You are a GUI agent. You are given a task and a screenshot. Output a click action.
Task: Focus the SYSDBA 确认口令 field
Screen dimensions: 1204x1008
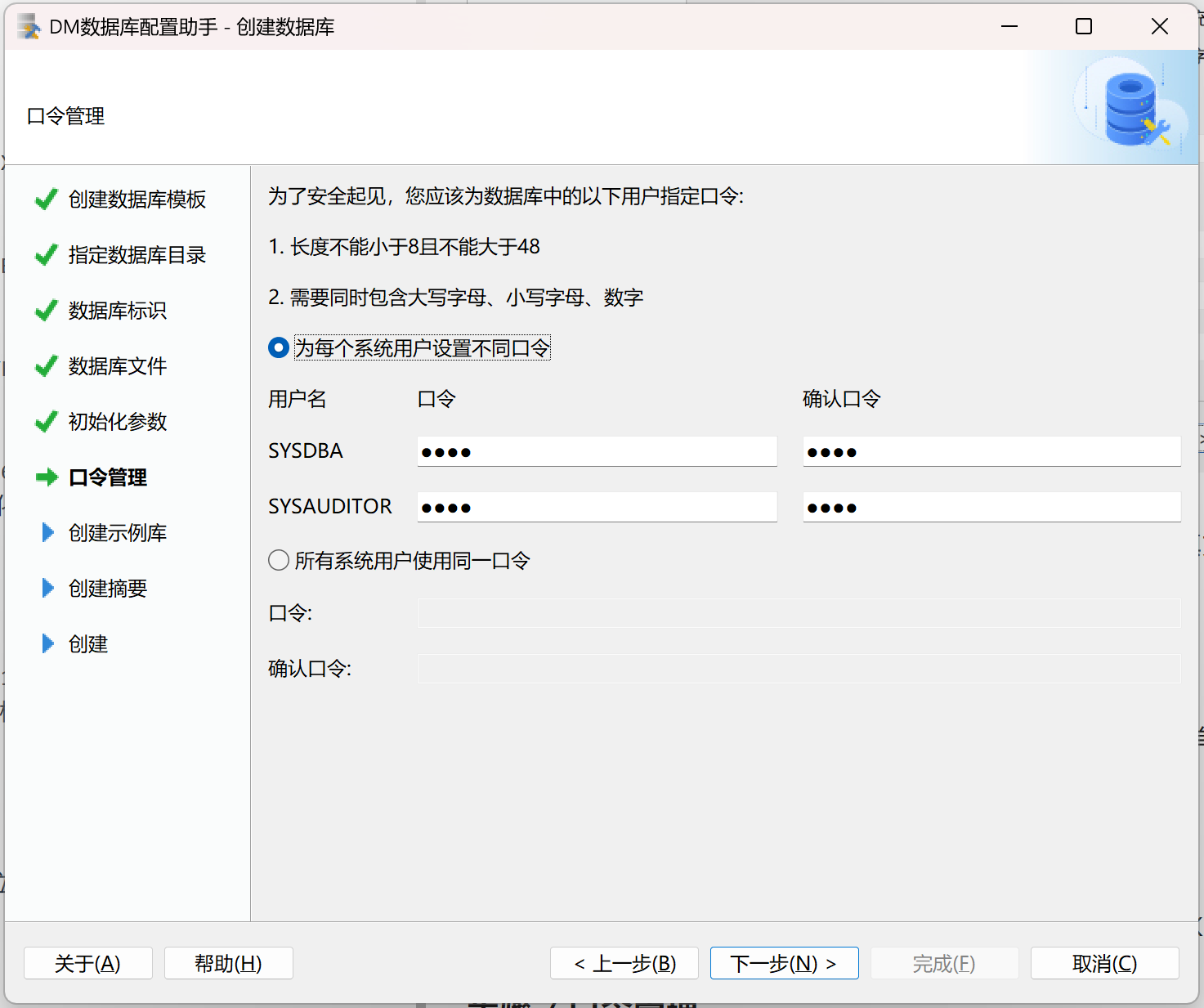click(x=992, y=451)
